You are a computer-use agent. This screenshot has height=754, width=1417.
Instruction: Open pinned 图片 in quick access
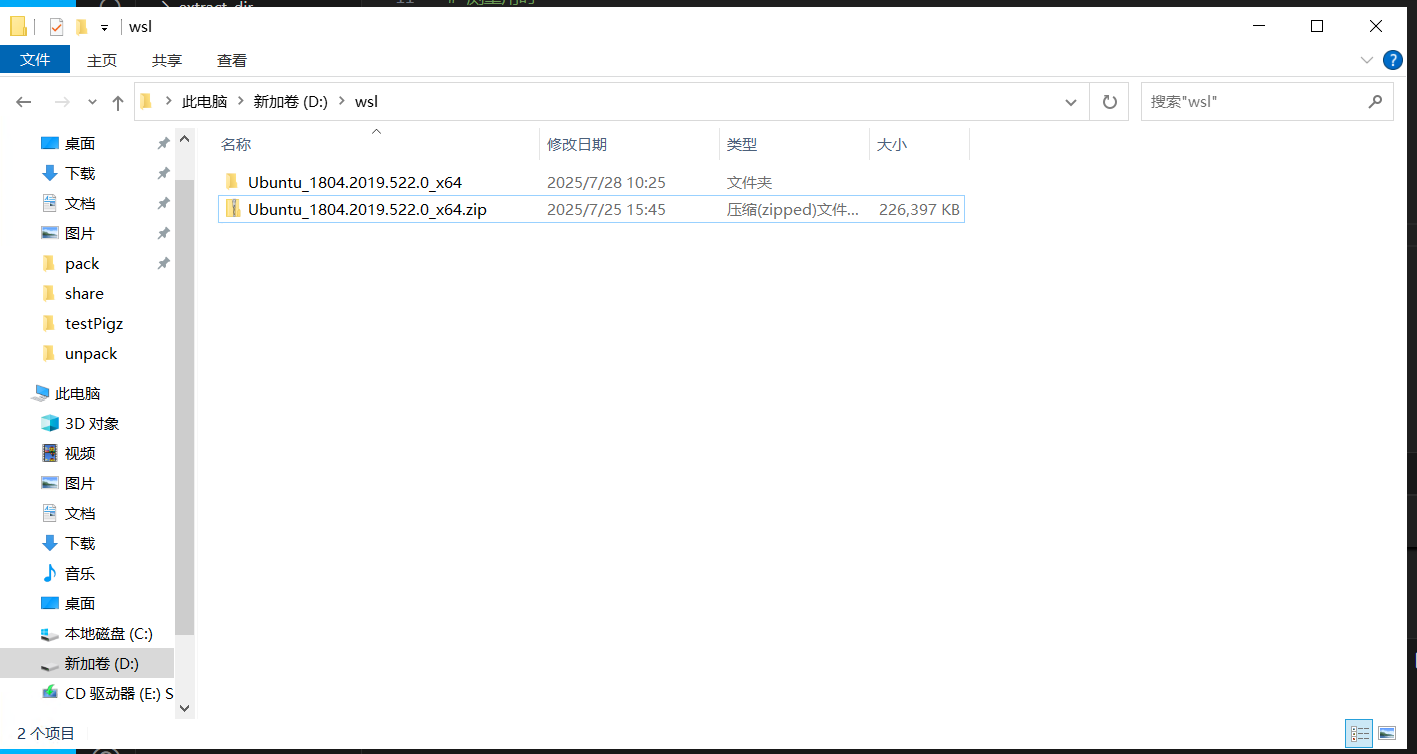[80, 233]
